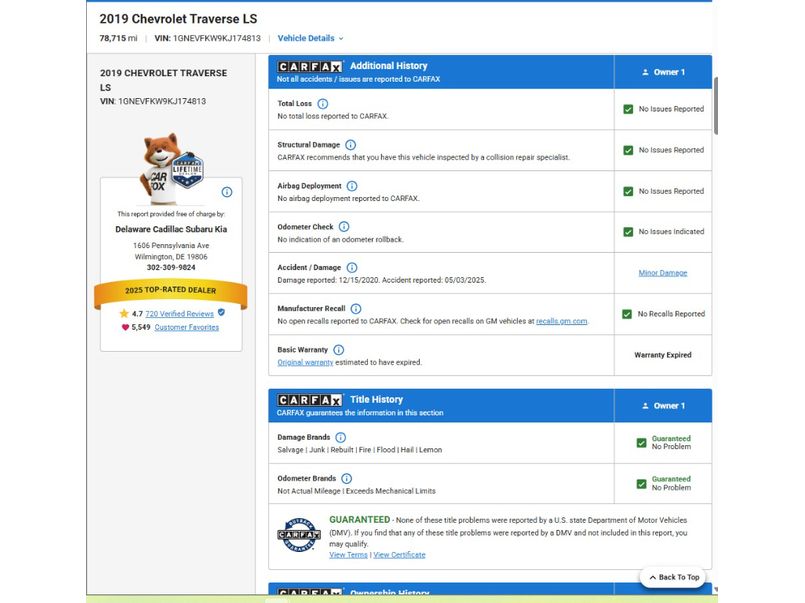Click the Warranty Expired status text
This screenshot has width=805, height=603.
663,355
